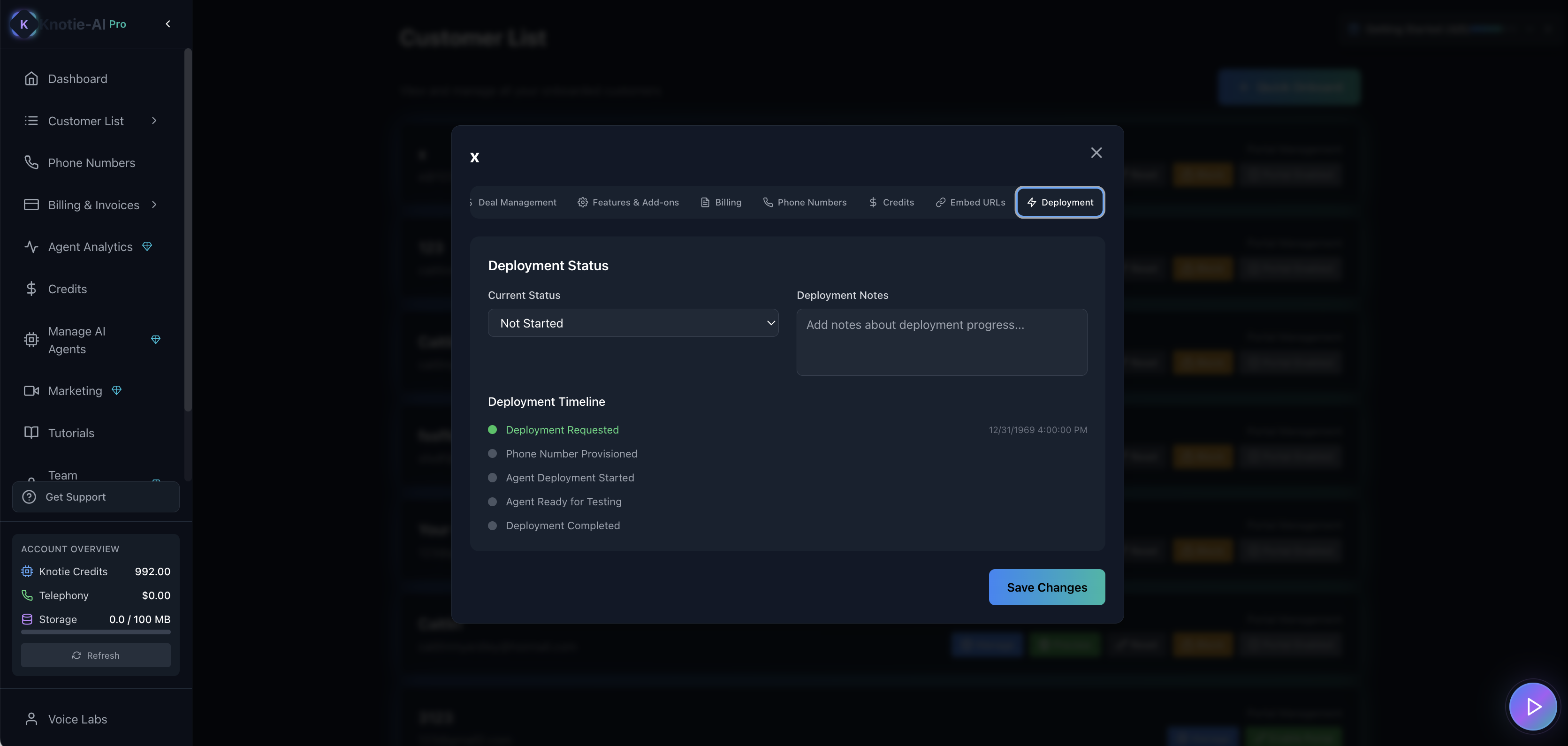The height and width of the screenshot is (746, 1568).
Task: Click the Tutorials book icon
Action: tap(31, 433)
